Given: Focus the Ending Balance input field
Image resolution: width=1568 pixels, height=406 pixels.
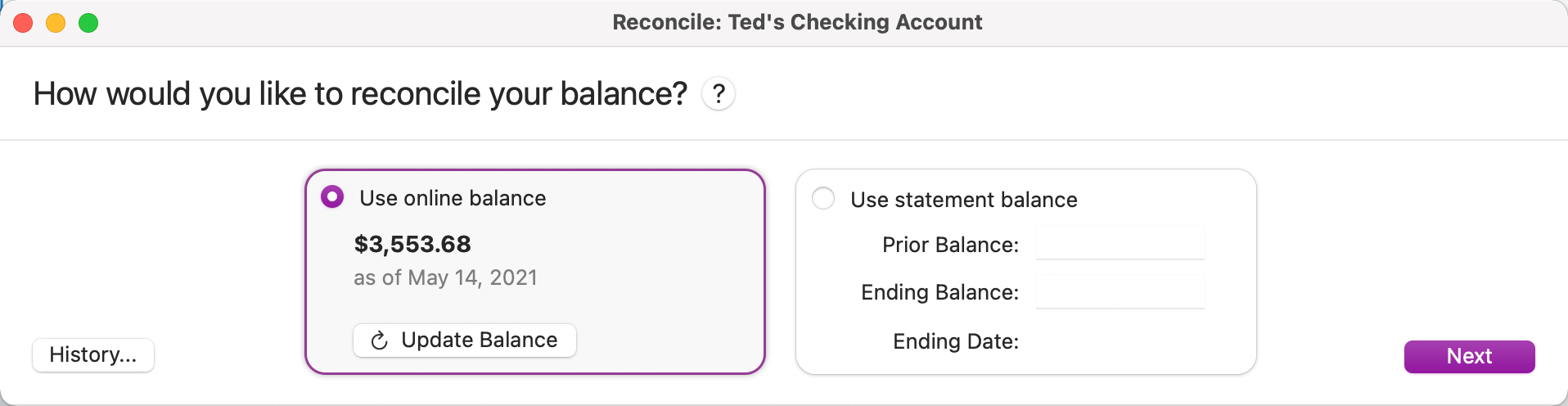Looking at the screenshot, I should (x=1120, y=291).
